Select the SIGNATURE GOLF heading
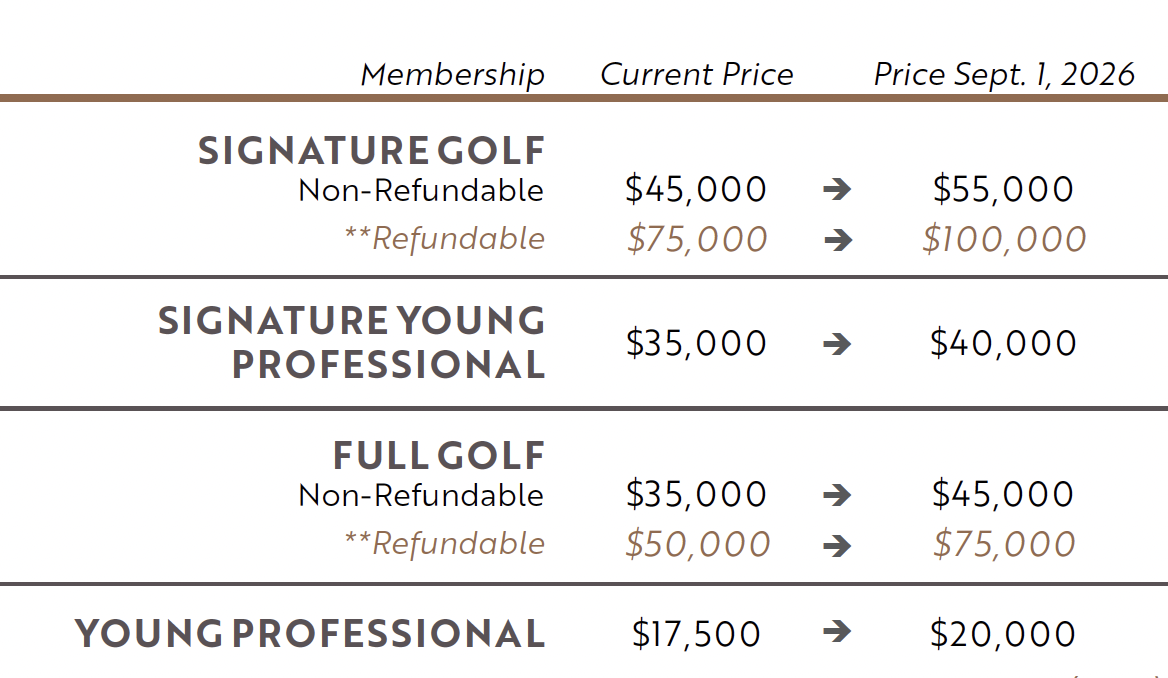 372,151
